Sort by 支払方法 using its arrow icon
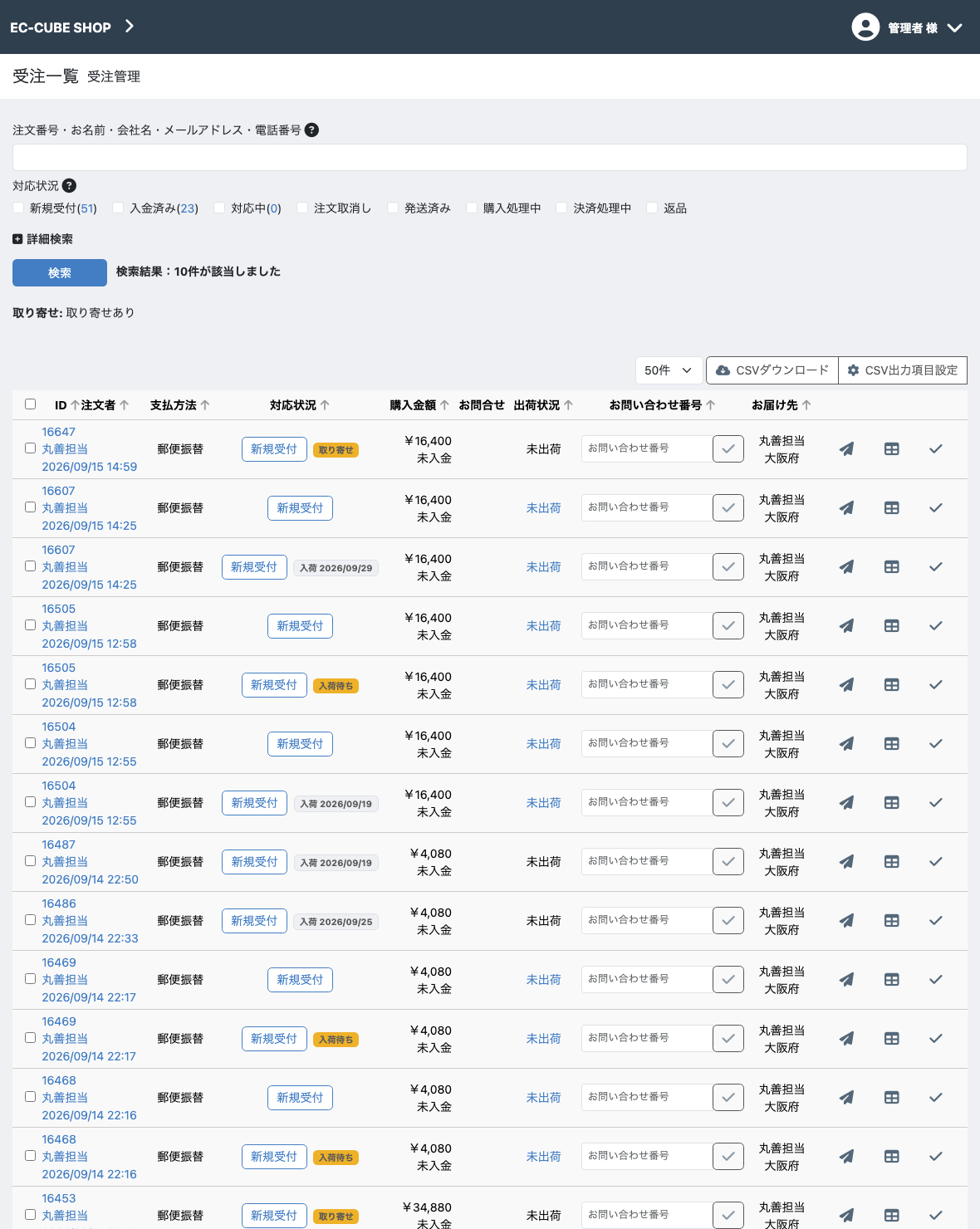The width and height of the screenshot is (980, 1229). point(205,405)
